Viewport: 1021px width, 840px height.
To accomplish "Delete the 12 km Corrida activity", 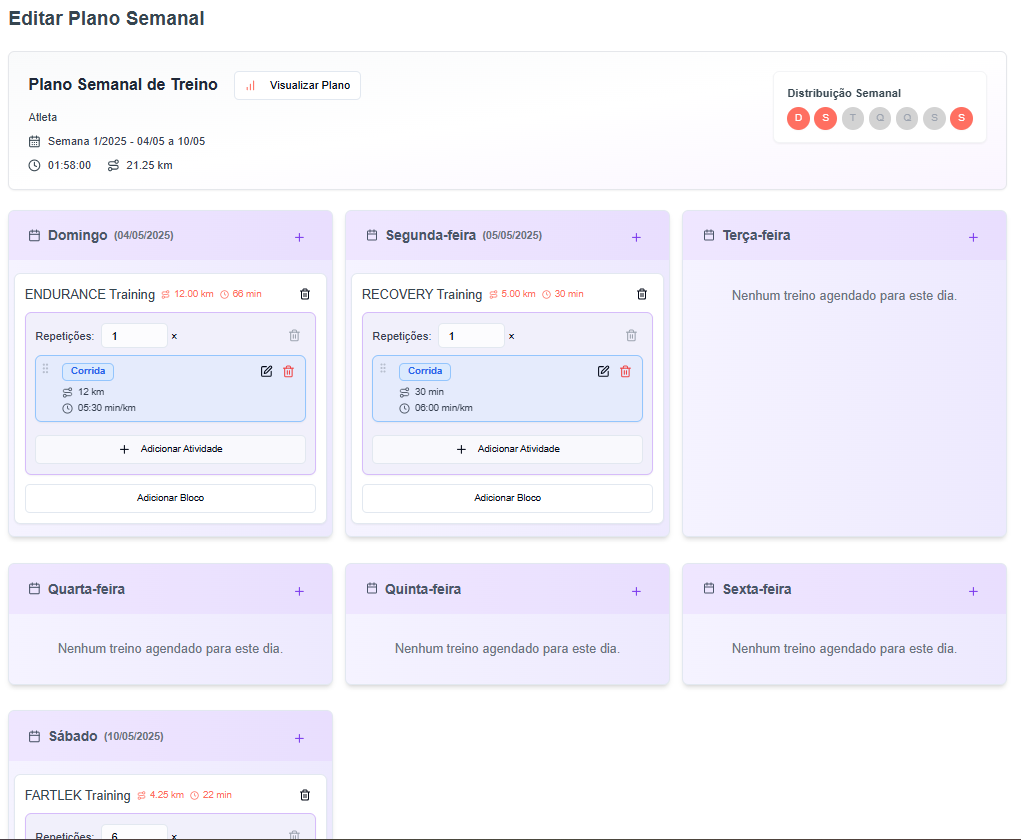I will (288, 371).
